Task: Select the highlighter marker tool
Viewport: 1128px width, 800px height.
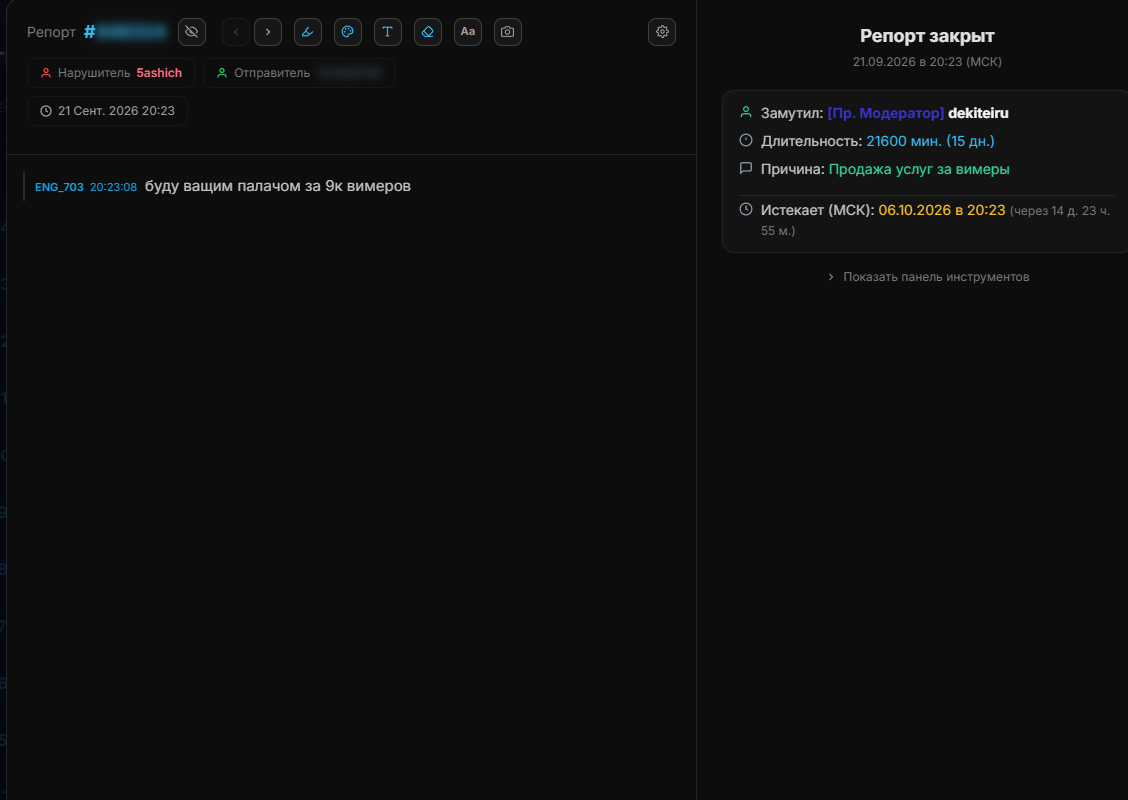Action: [x=308, y=32]
